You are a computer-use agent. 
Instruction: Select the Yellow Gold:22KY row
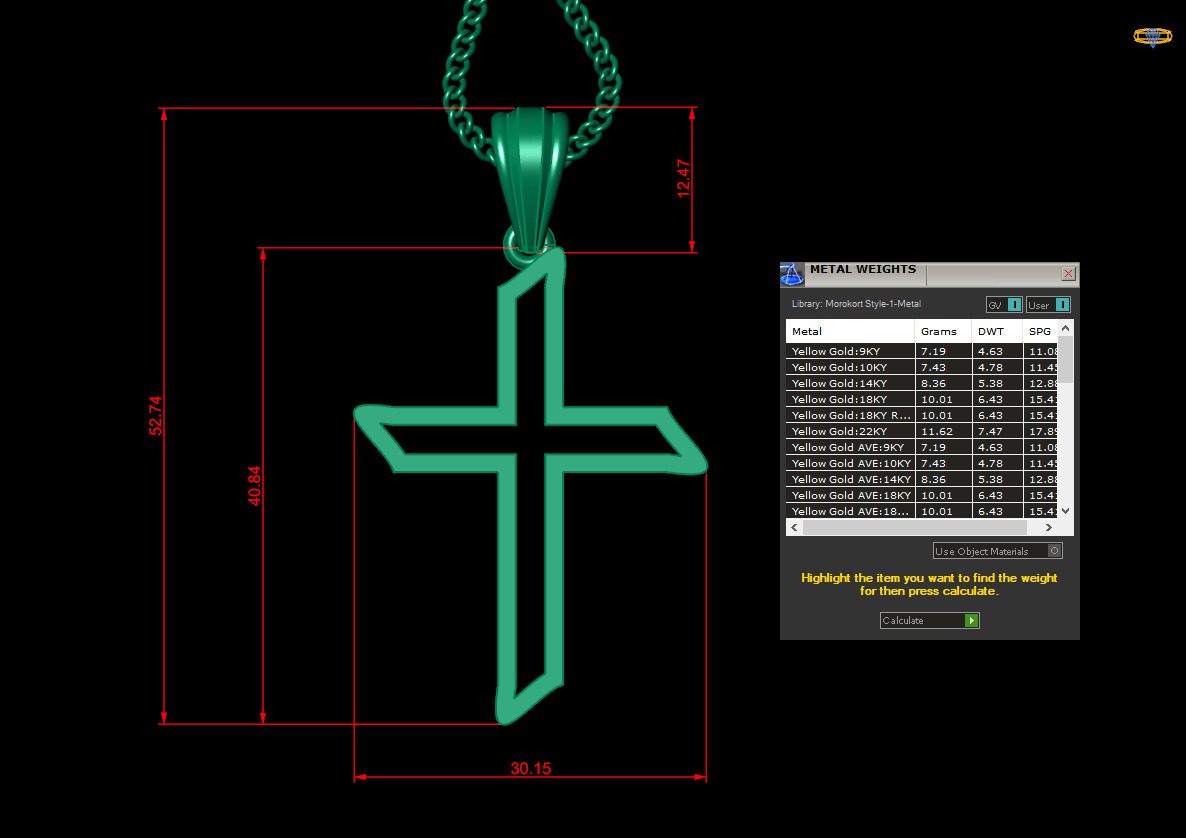921,431
